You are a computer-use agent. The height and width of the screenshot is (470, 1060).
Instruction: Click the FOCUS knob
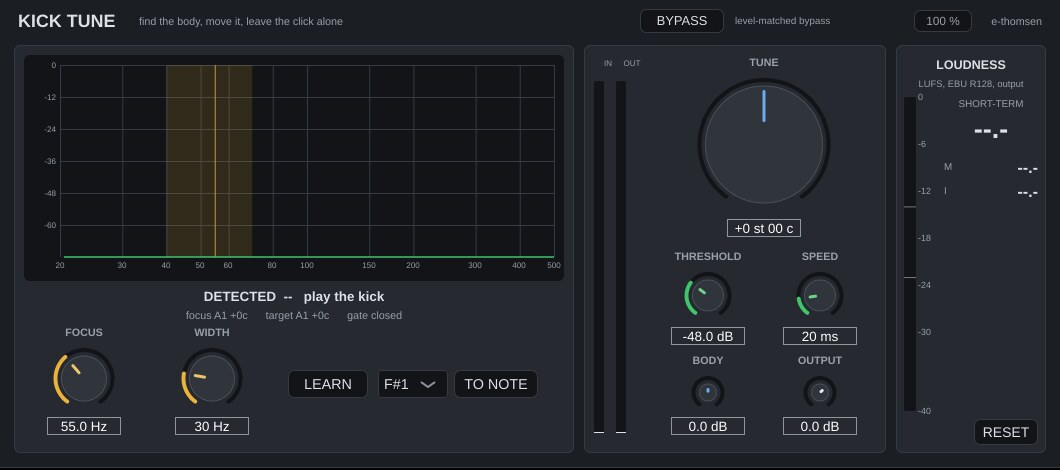(84, 378)
